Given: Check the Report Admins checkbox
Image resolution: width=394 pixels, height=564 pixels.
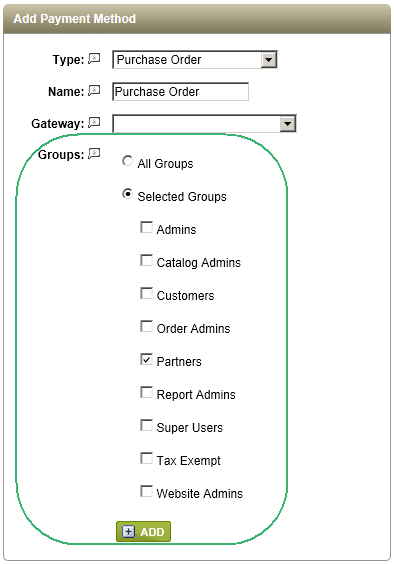Looking at the screenshot, I should pyautogui.click(x=146, y=392).
